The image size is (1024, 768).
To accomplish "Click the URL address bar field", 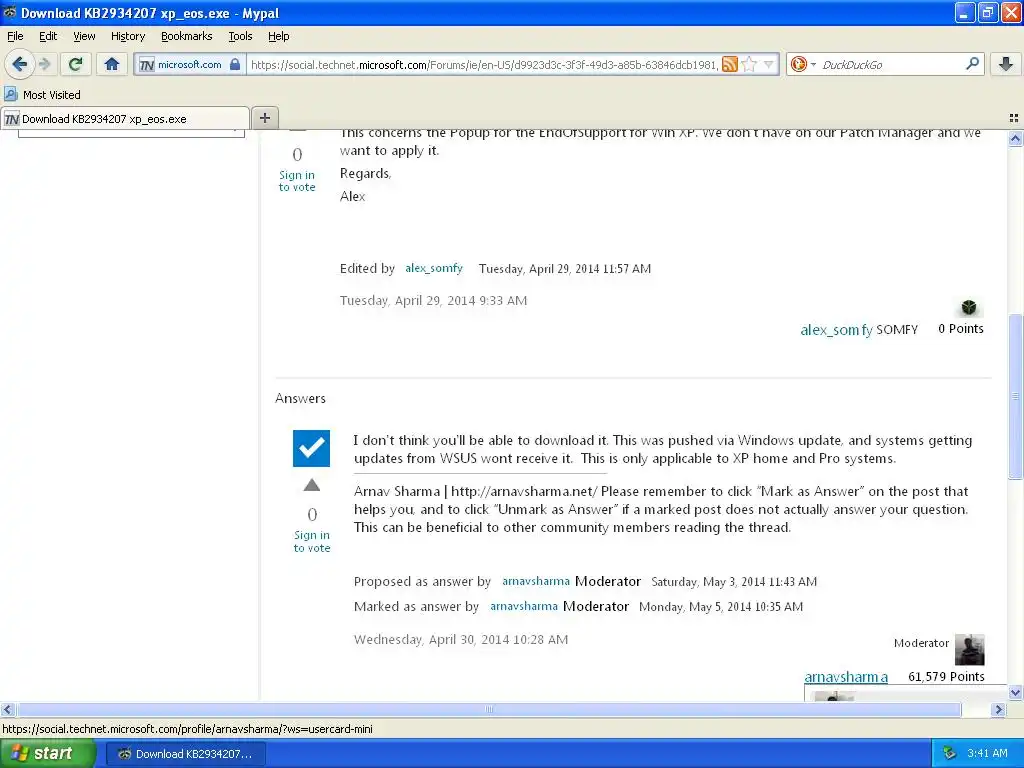I will pos(483,64).
